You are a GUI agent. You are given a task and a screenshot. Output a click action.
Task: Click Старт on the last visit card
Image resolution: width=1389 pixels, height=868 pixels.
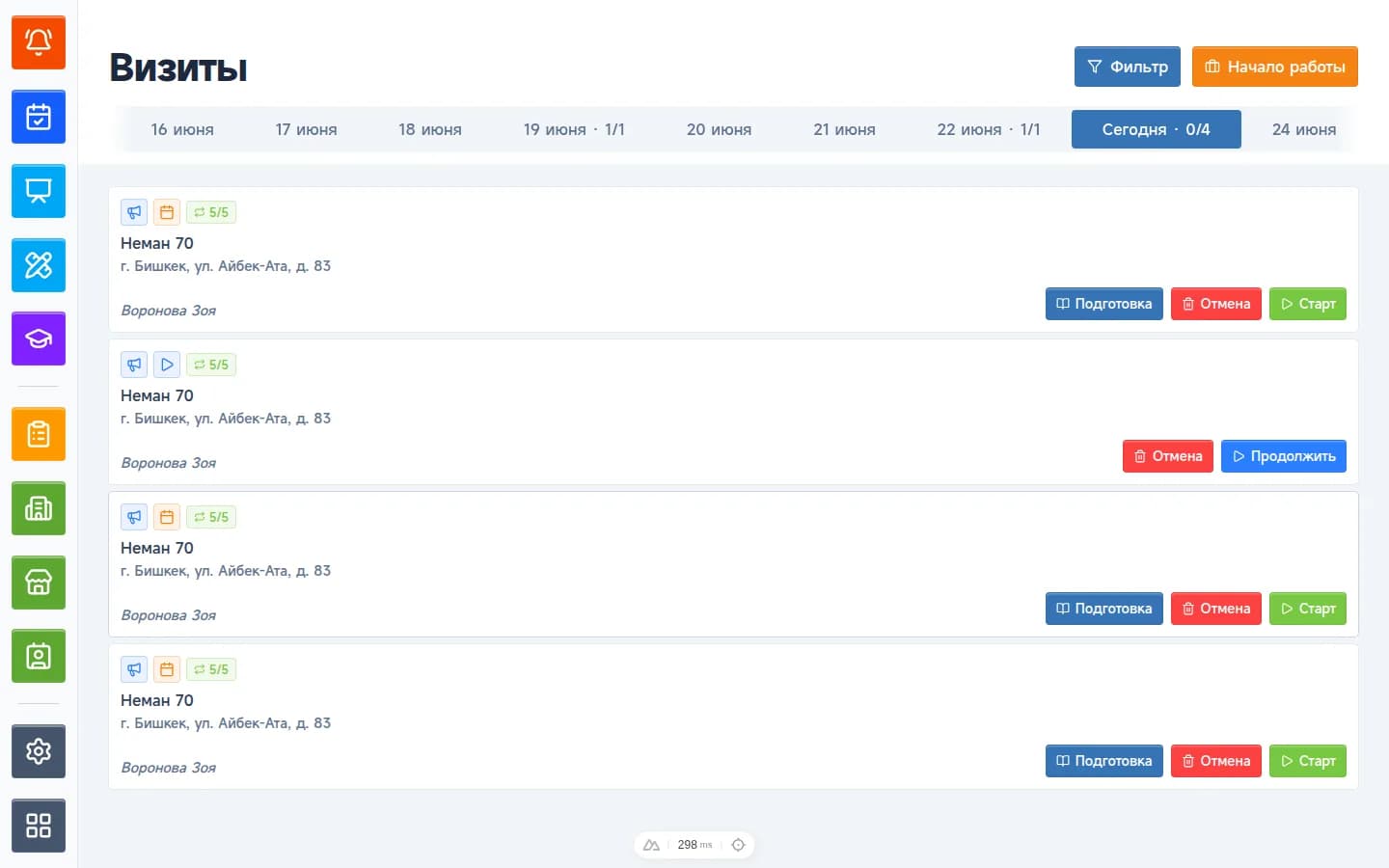click(x=1308, y=761)
